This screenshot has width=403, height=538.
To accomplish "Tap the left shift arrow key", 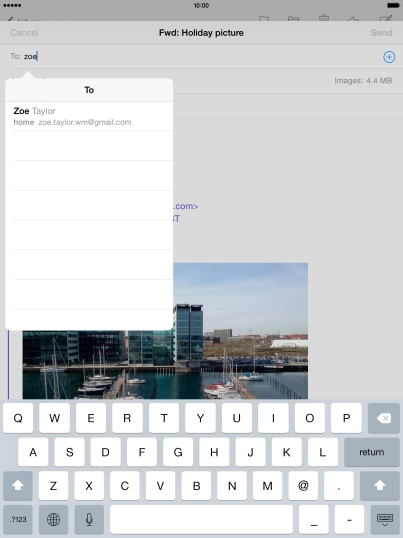I will (18, 486).
